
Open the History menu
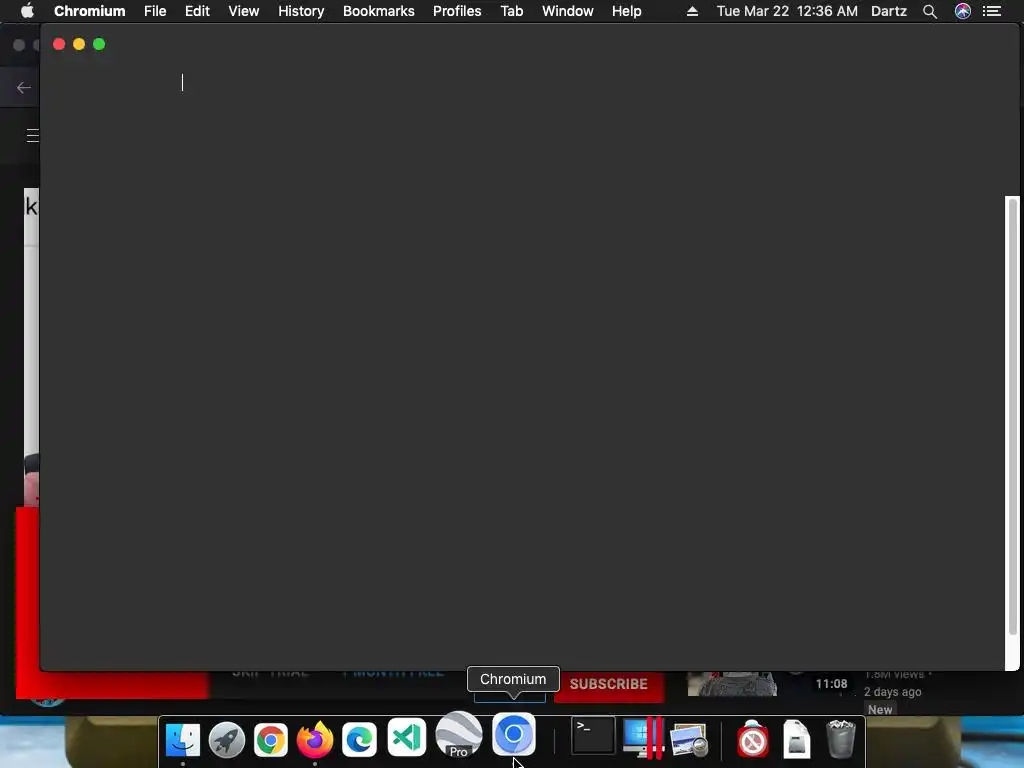pyautogui.click(x=301, y=11)
